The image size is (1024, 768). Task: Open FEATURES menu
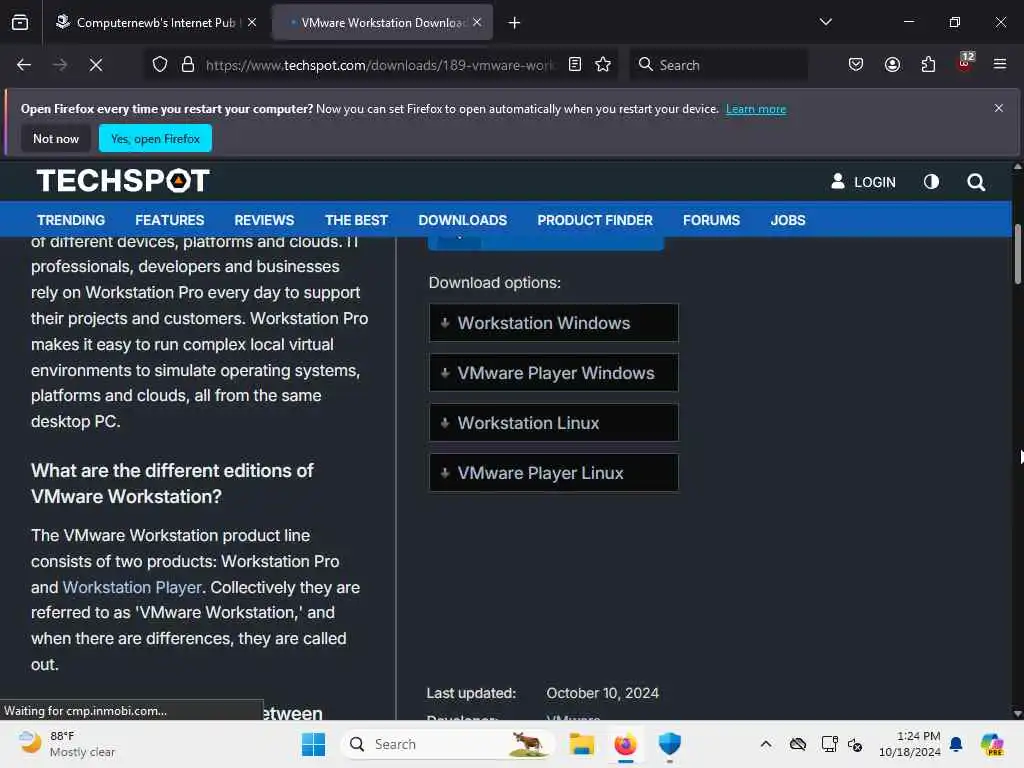(x=170, y=220)
